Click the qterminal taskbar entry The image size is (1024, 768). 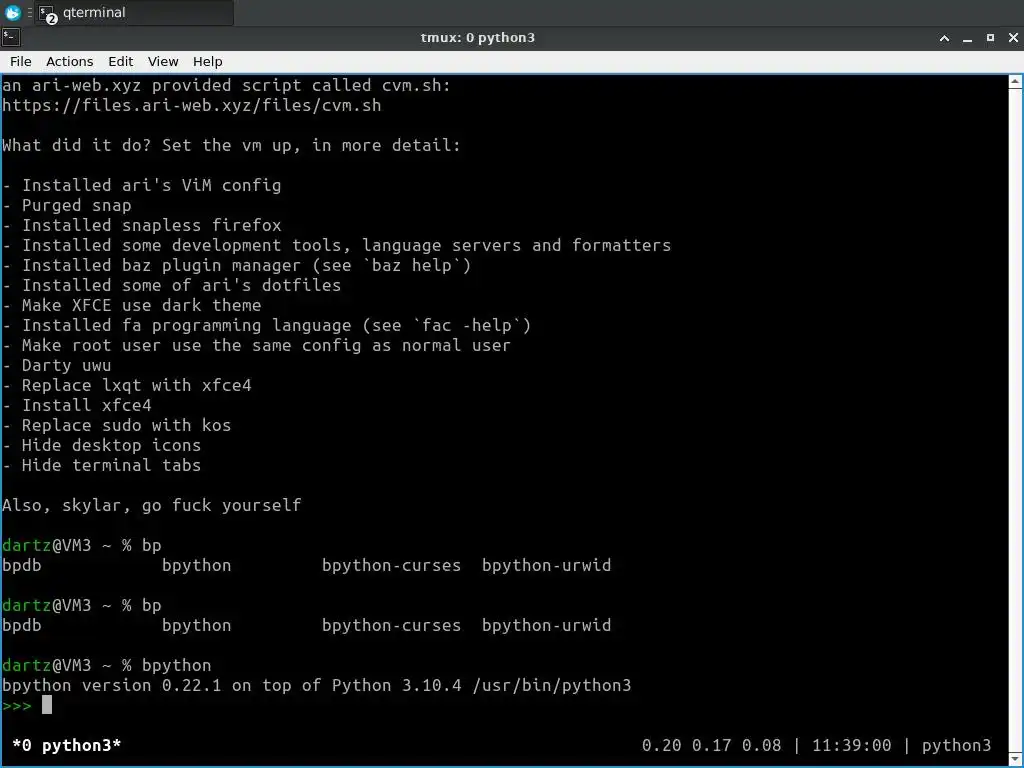(134, 12)
